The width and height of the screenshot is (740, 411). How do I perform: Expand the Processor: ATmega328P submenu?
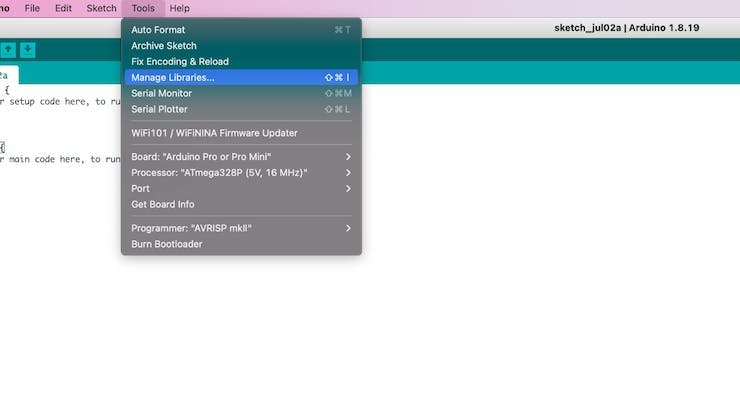tap(241, 173)
